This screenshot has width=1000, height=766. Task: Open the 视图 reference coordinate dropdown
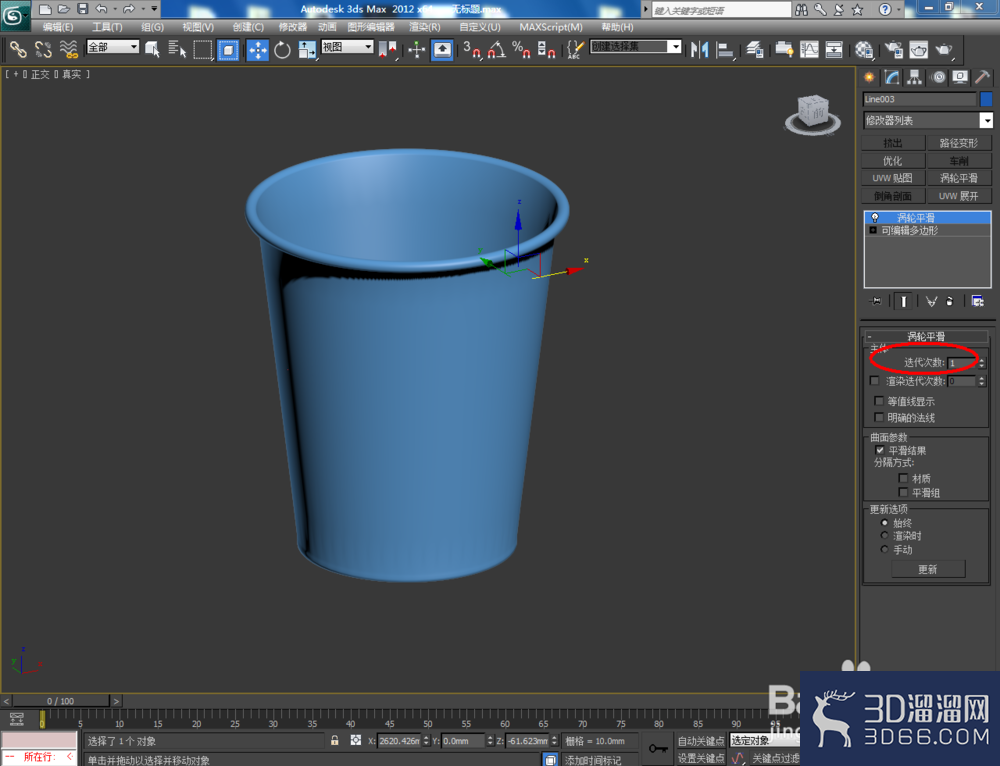pos(348,47)
